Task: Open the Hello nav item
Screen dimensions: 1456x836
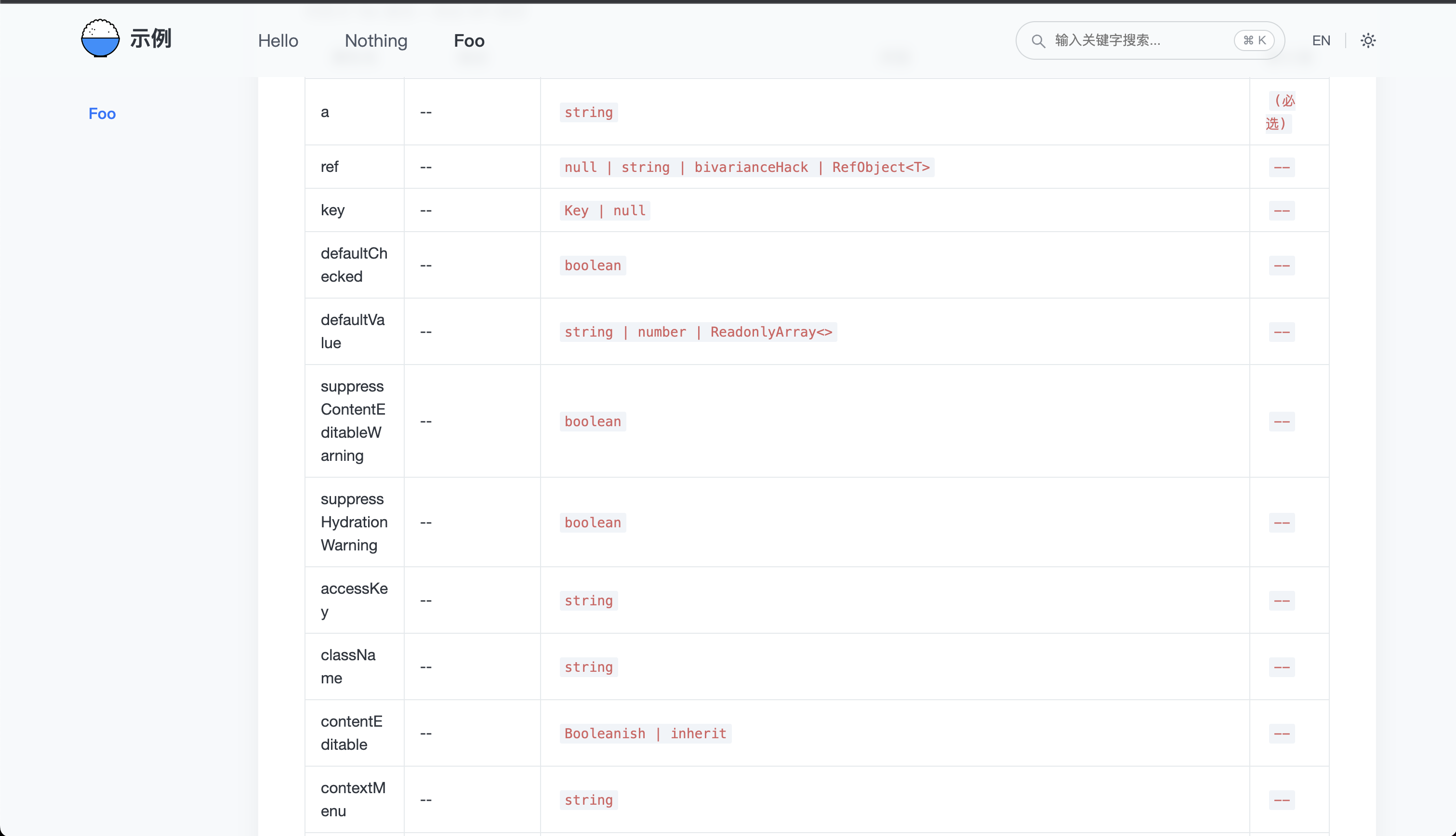Action: pyautogui.click(x=278, y=41)
